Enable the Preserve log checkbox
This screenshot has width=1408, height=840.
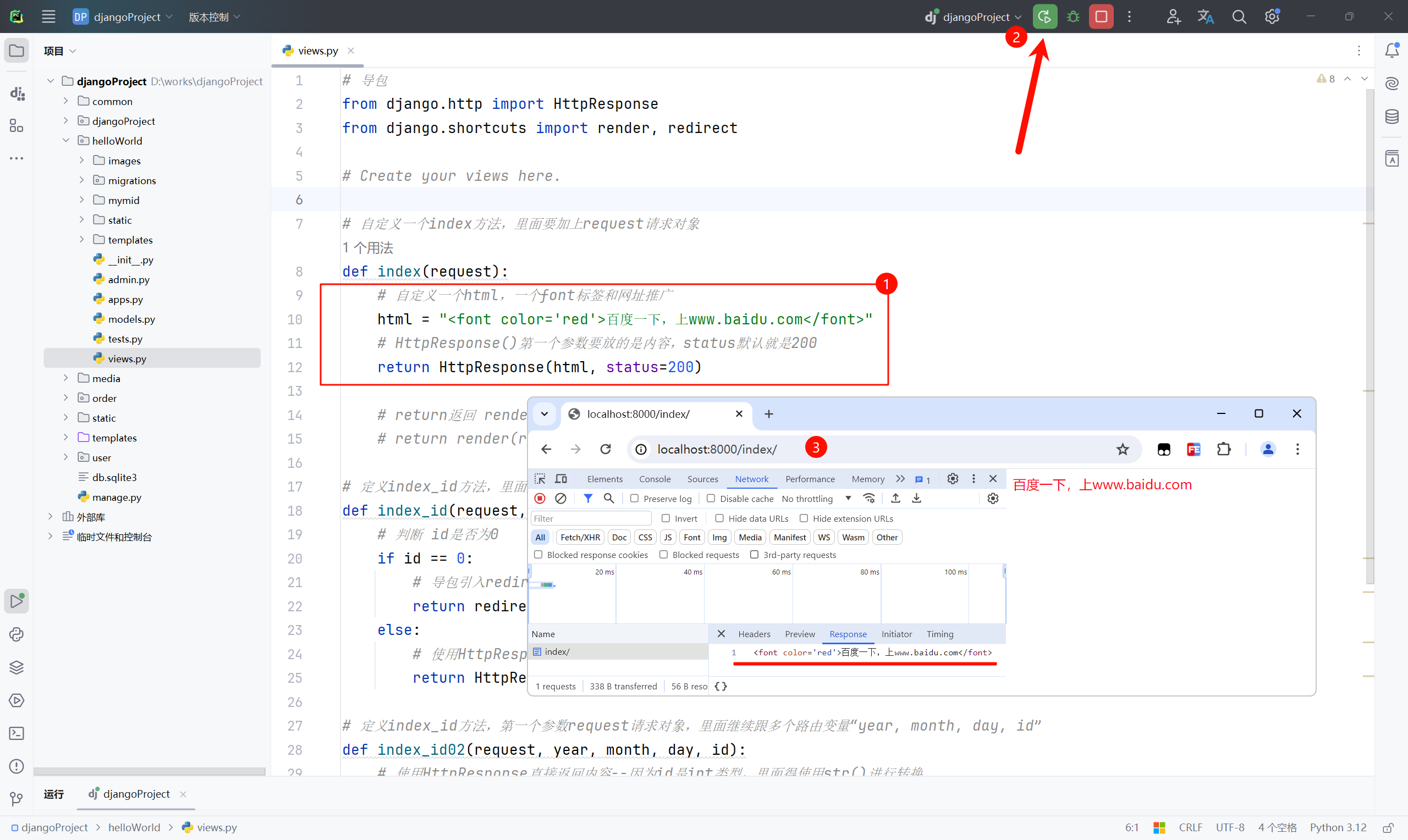click(x=635, y=498)
